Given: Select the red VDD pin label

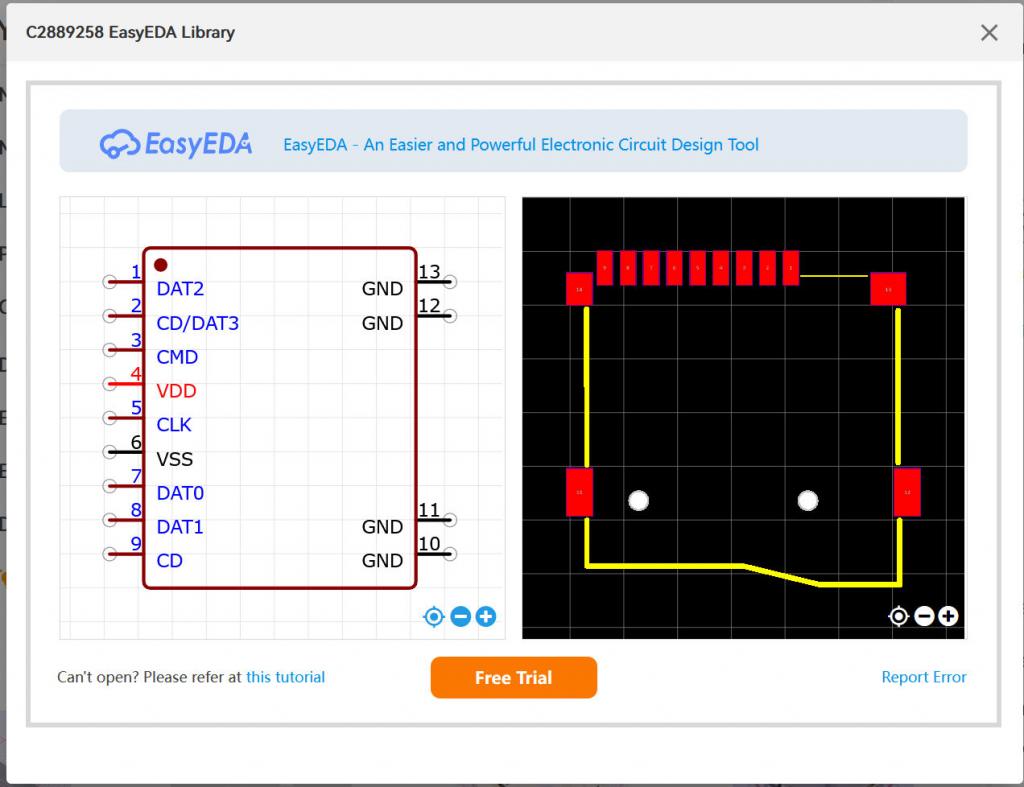Looking at the screenshot, I should [x=176, y=391].
